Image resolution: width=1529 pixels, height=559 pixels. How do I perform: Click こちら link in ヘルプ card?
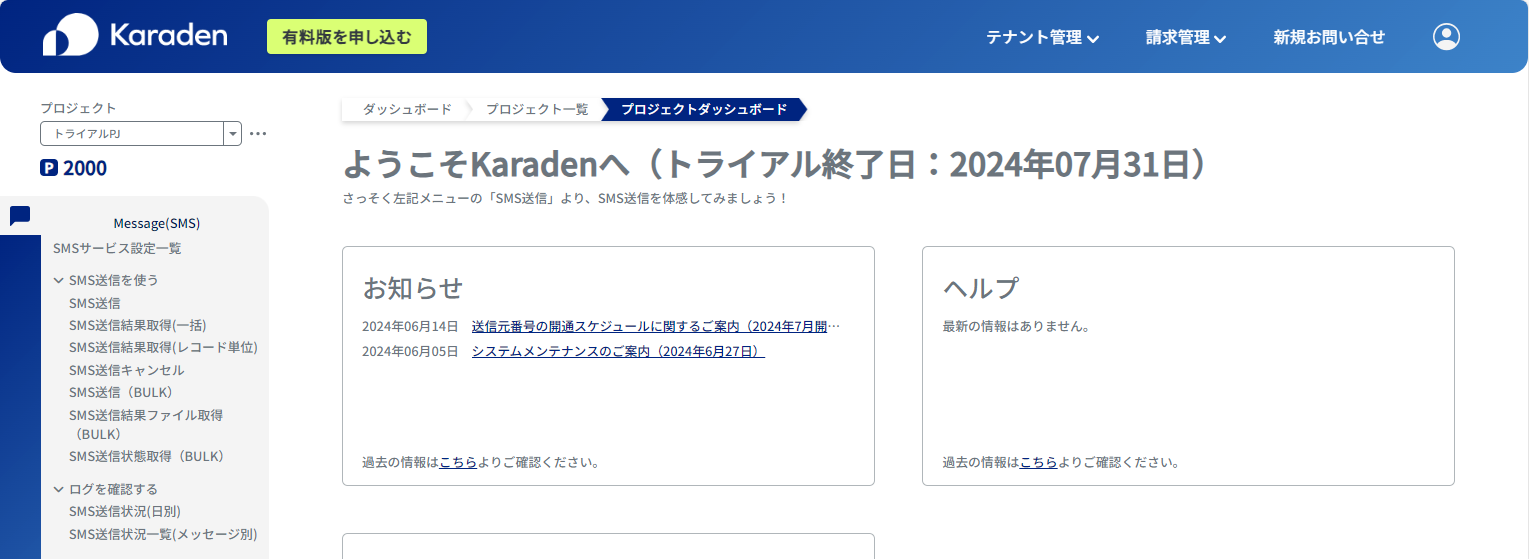[x=1038, y=462]
